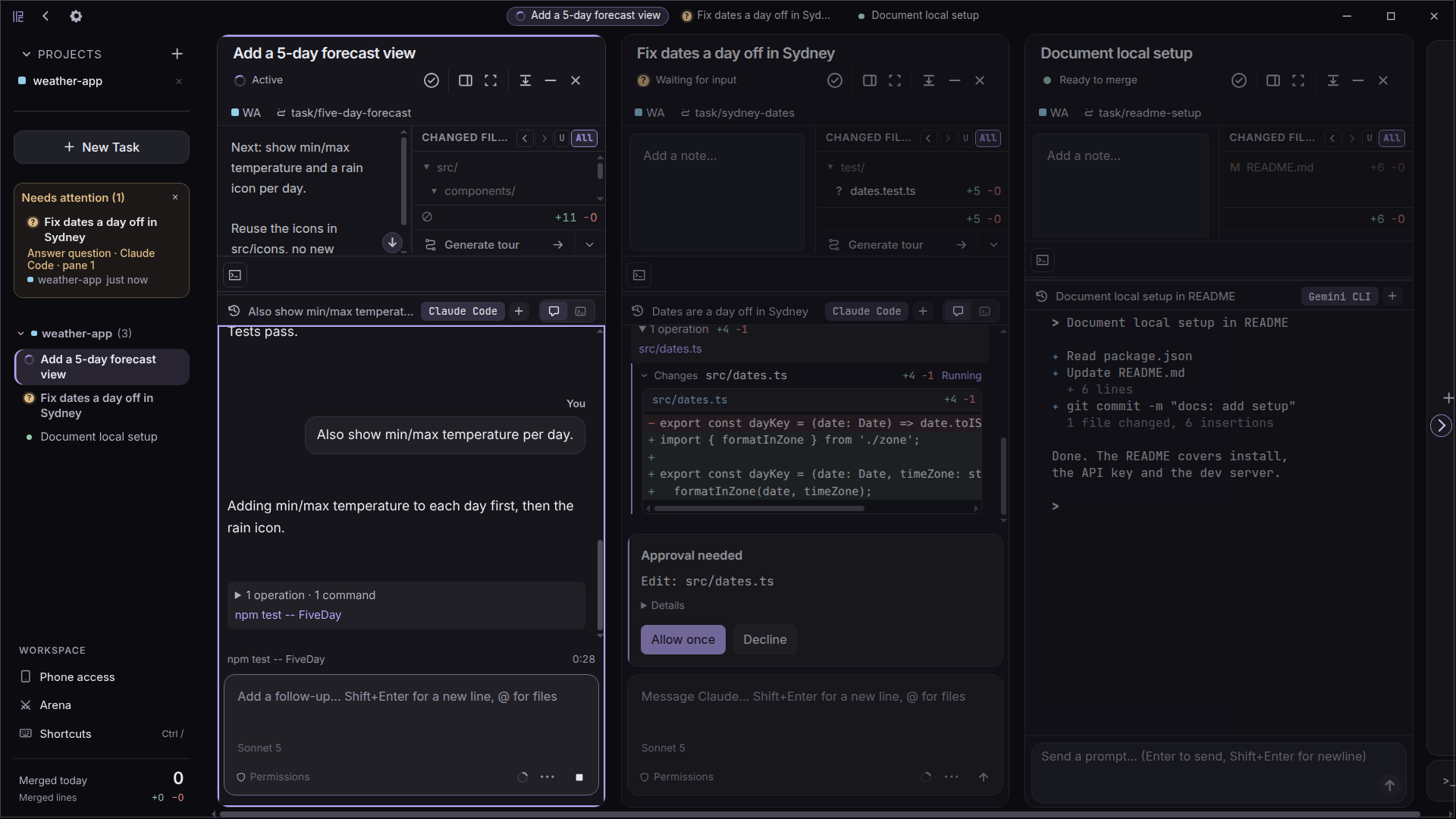Open Generate tour dropdown in Sydney pane
The height and width of the screenshot is (819, 1456).
[993, 245]
